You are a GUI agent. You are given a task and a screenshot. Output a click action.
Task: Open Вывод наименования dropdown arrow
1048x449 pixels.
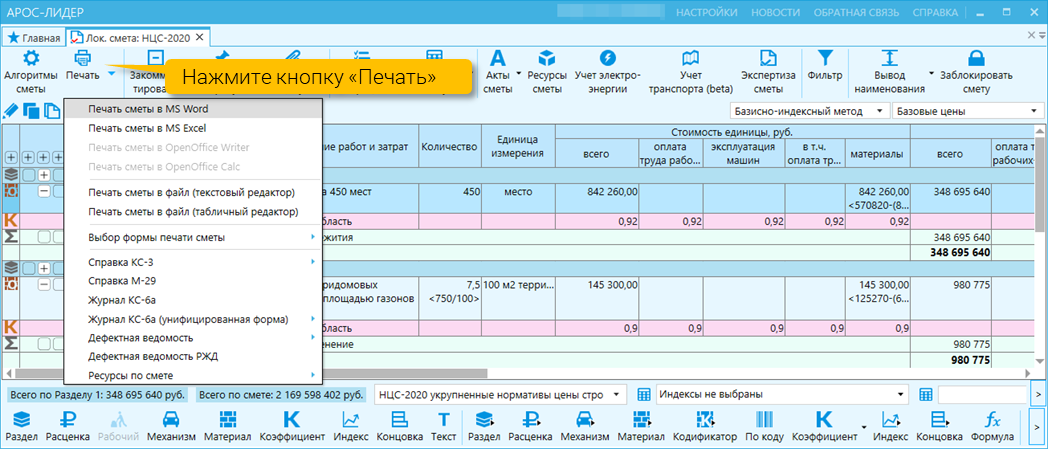click(x=931, y=74)
